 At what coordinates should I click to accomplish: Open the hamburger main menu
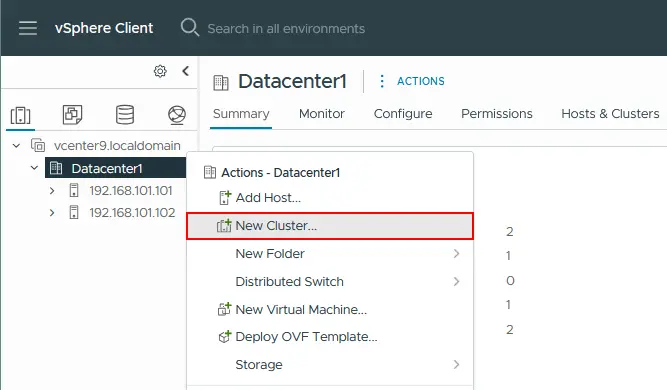tap(28, 28)
